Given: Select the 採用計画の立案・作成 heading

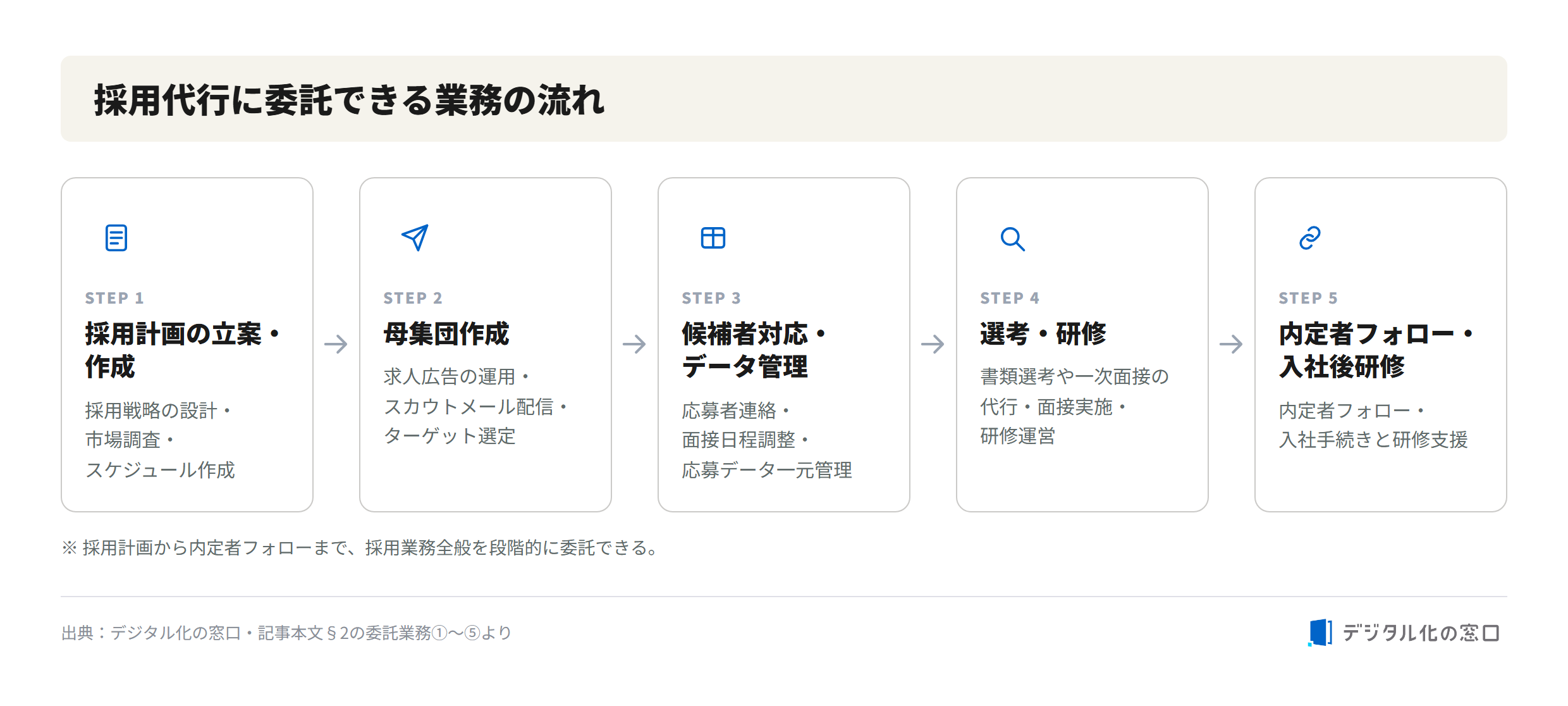Looking at the screenshot, I should (x=183, y=350).
